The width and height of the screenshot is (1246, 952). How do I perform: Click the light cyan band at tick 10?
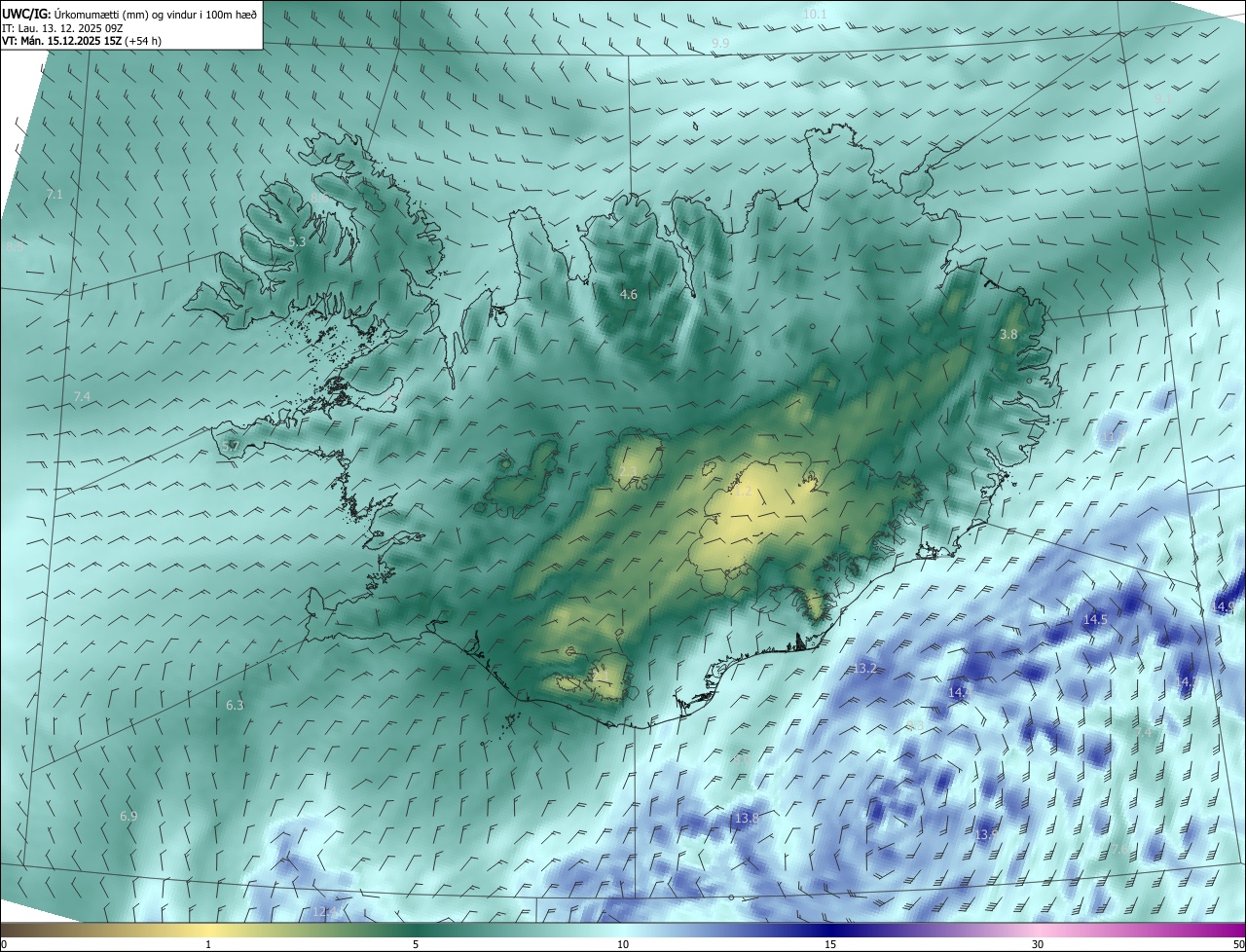623,931
